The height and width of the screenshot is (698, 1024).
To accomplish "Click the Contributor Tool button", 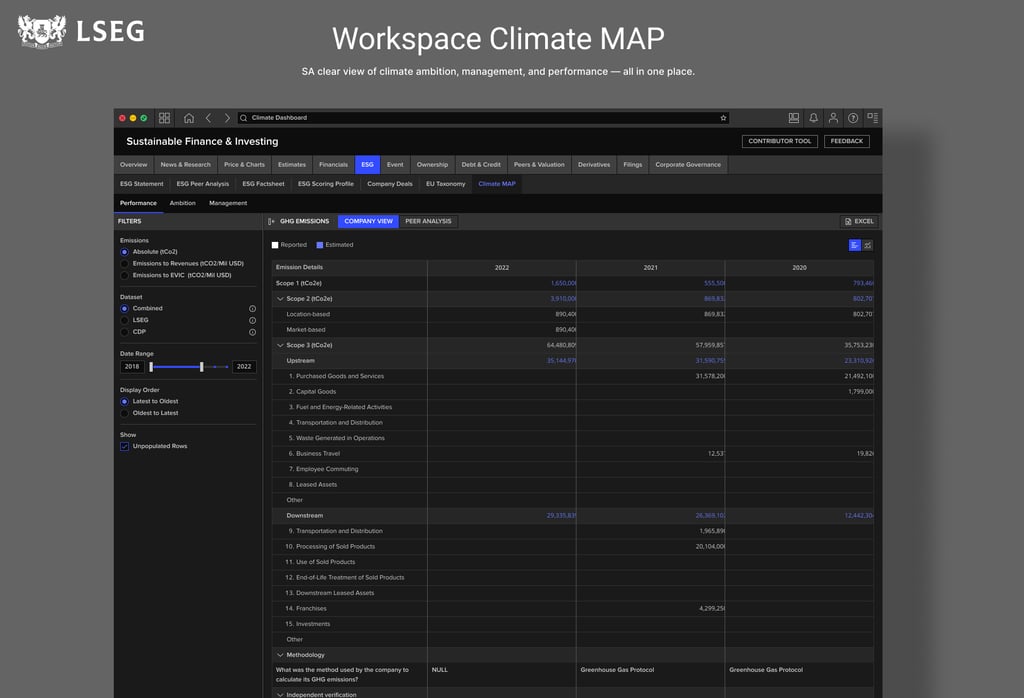I will pyautogui.click(x=780, y=141).
